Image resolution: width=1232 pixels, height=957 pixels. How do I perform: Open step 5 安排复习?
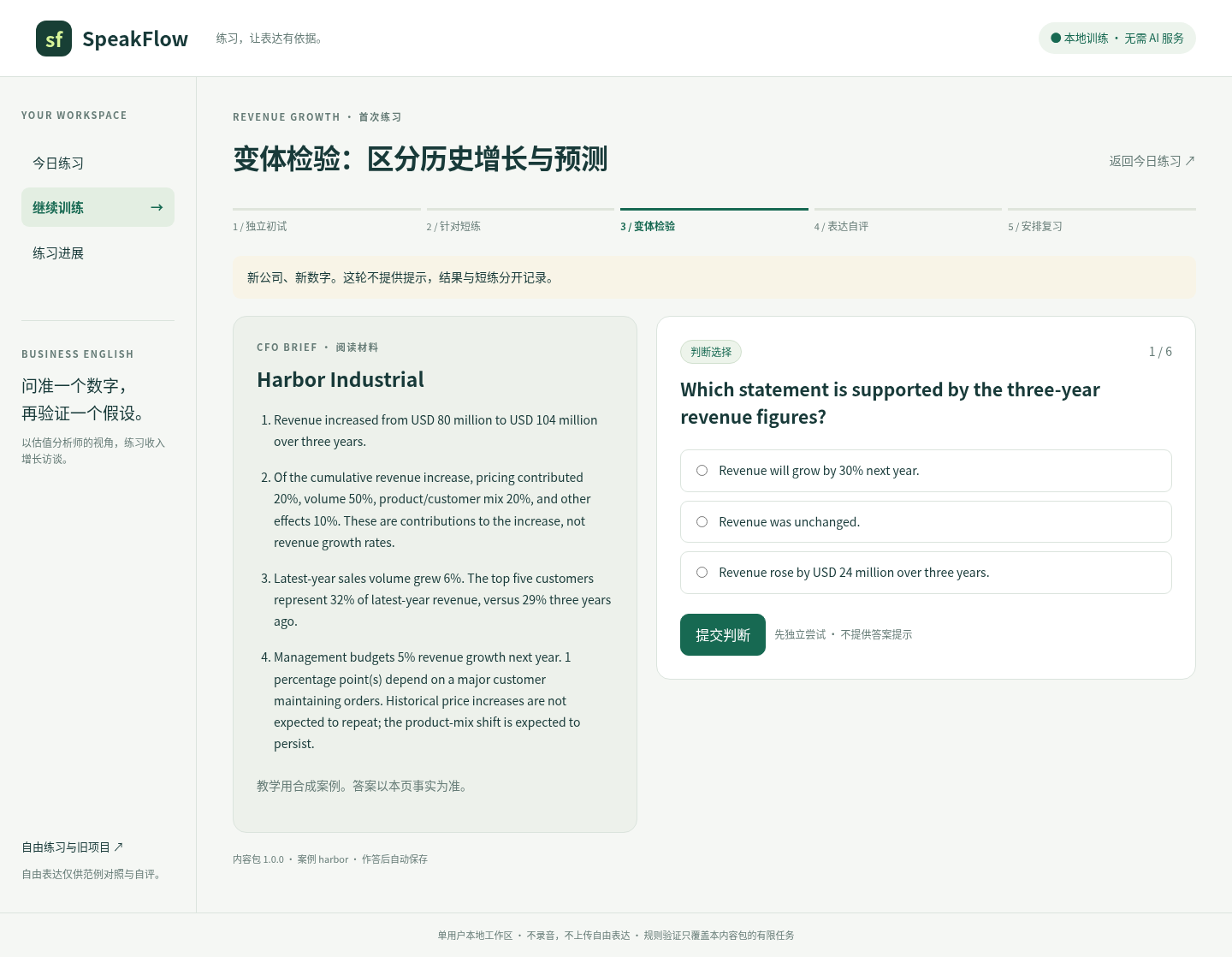coord(1102,221)
